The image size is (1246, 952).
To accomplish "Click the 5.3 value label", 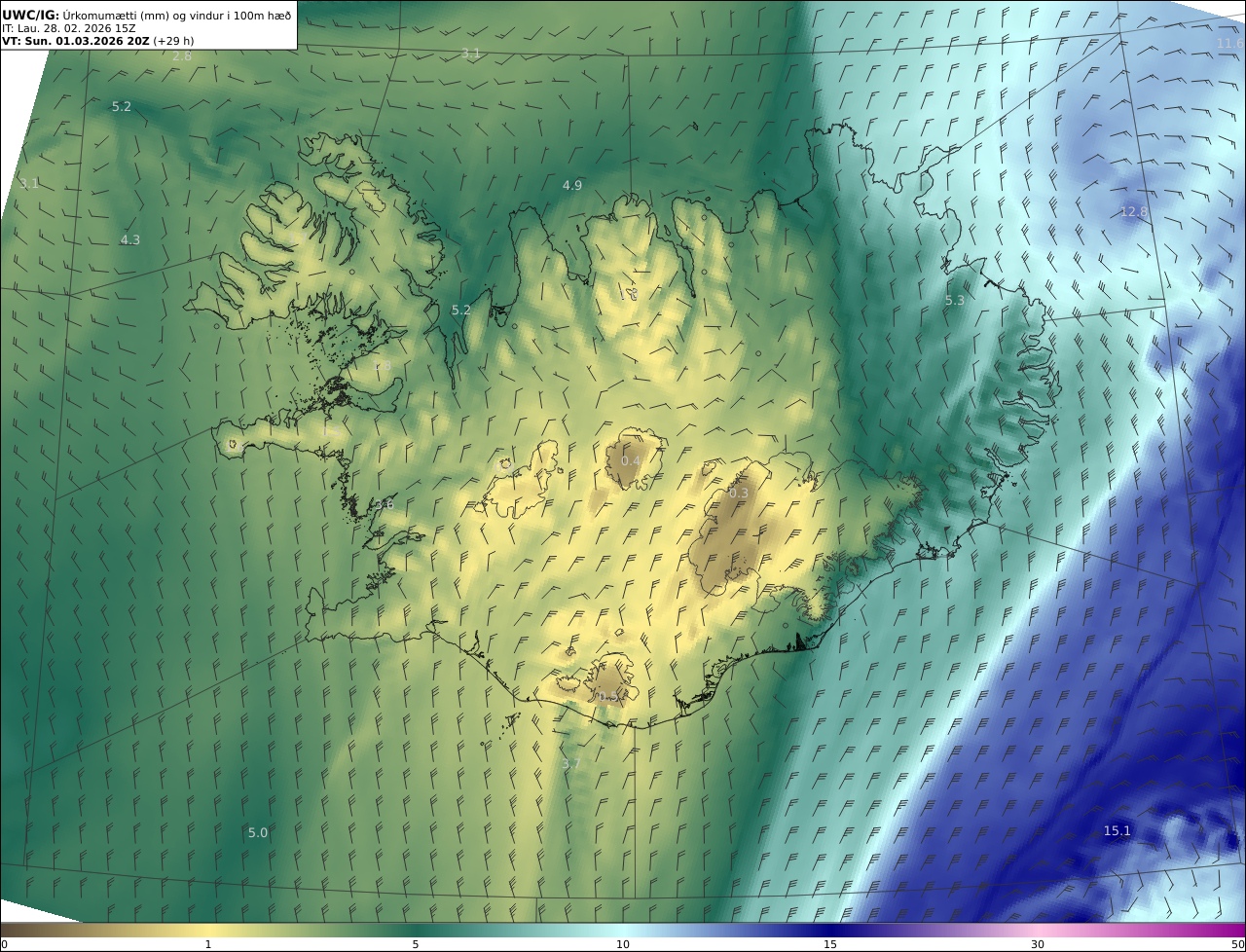I will pos(955,300).
